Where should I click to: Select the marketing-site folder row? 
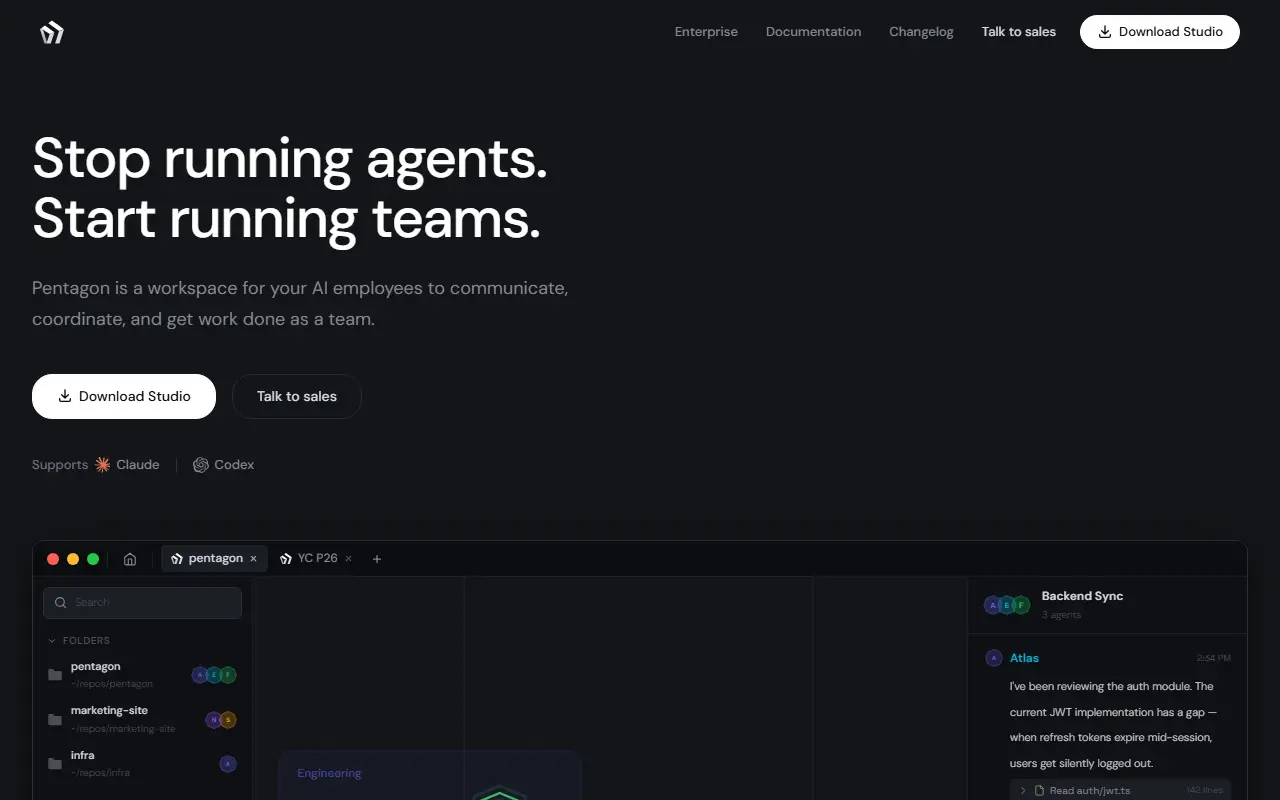click(x=142, y=719)
